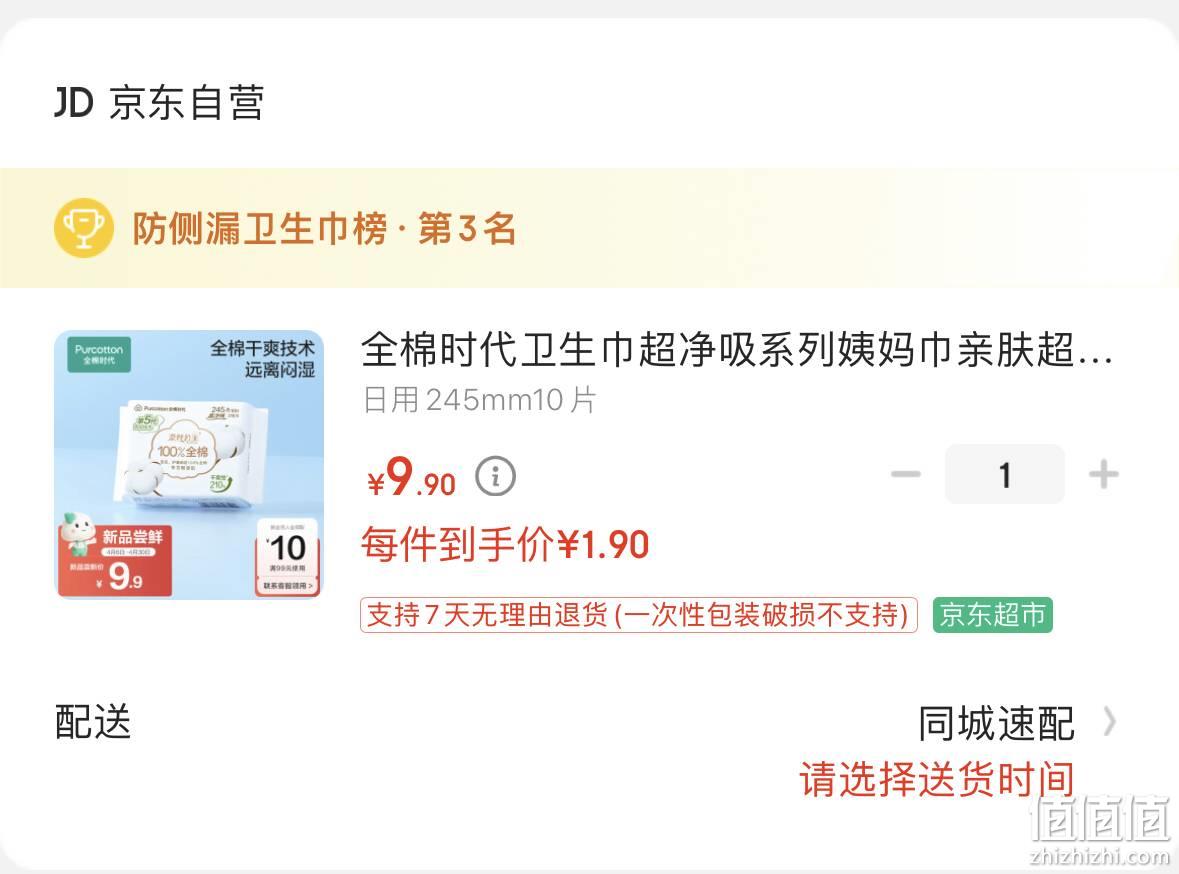Open product title 全棉时代卫生巾超净吸系列
The height and width of the screenshot is (874, 1179).
tap(737, 351)
